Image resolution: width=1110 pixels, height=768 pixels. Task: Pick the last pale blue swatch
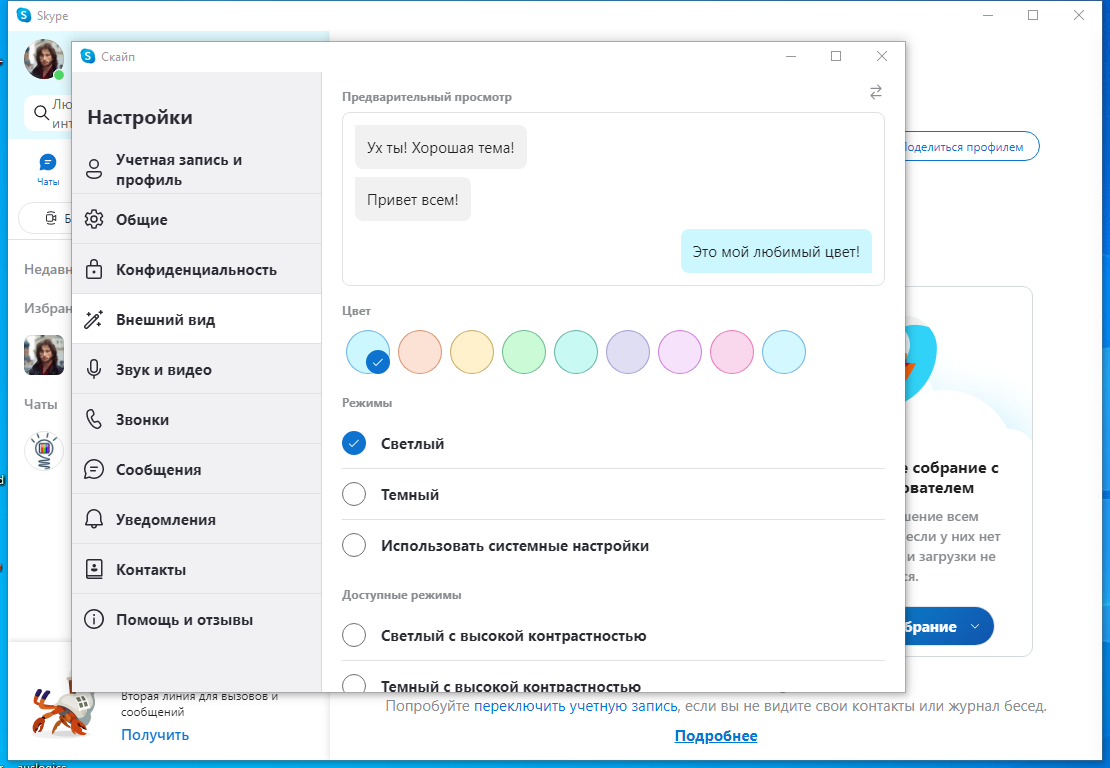coord(784,352)
